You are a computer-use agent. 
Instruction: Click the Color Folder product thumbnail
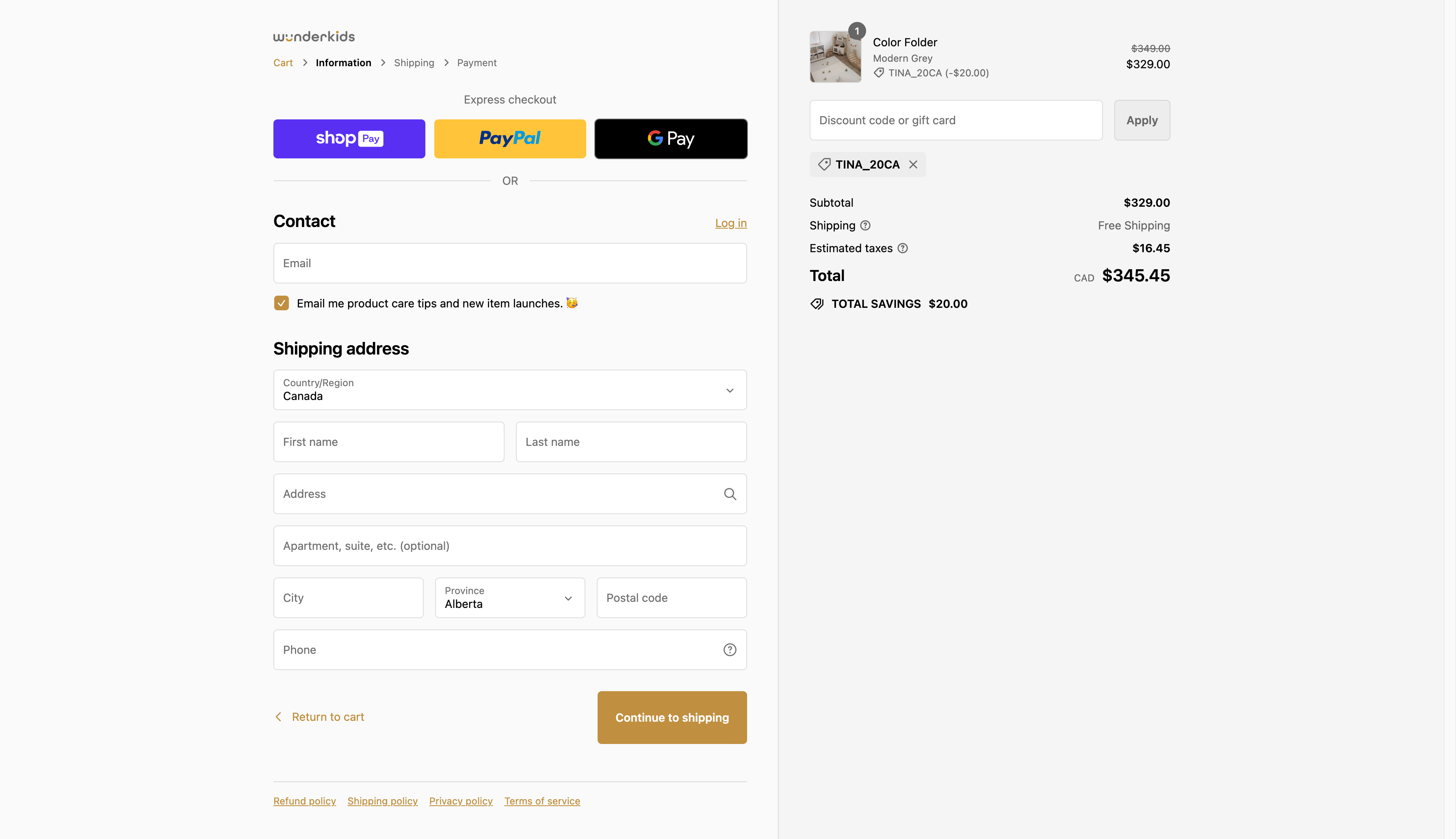(835, 57)
